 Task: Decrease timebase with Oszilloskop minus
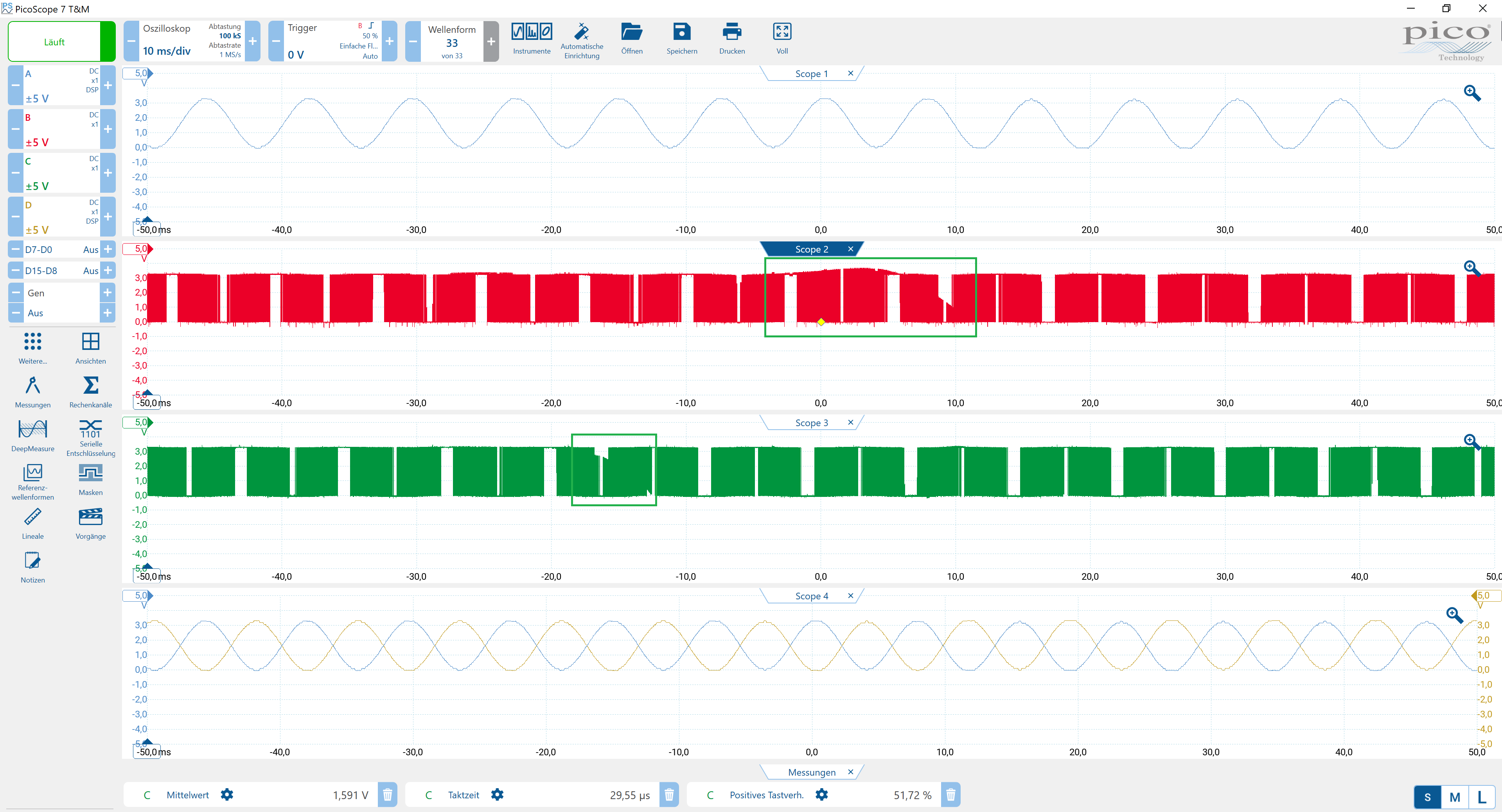[x=131, y=41]
